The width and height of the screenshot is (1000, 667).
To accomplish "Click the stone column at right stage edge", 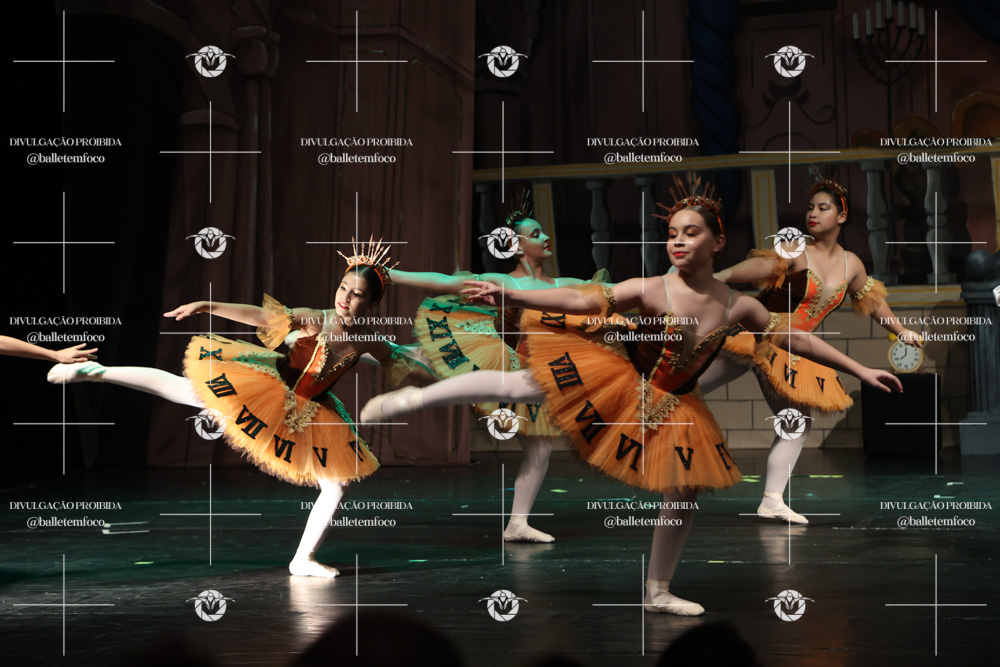I will pyautogui.click(x=980, y=350).
